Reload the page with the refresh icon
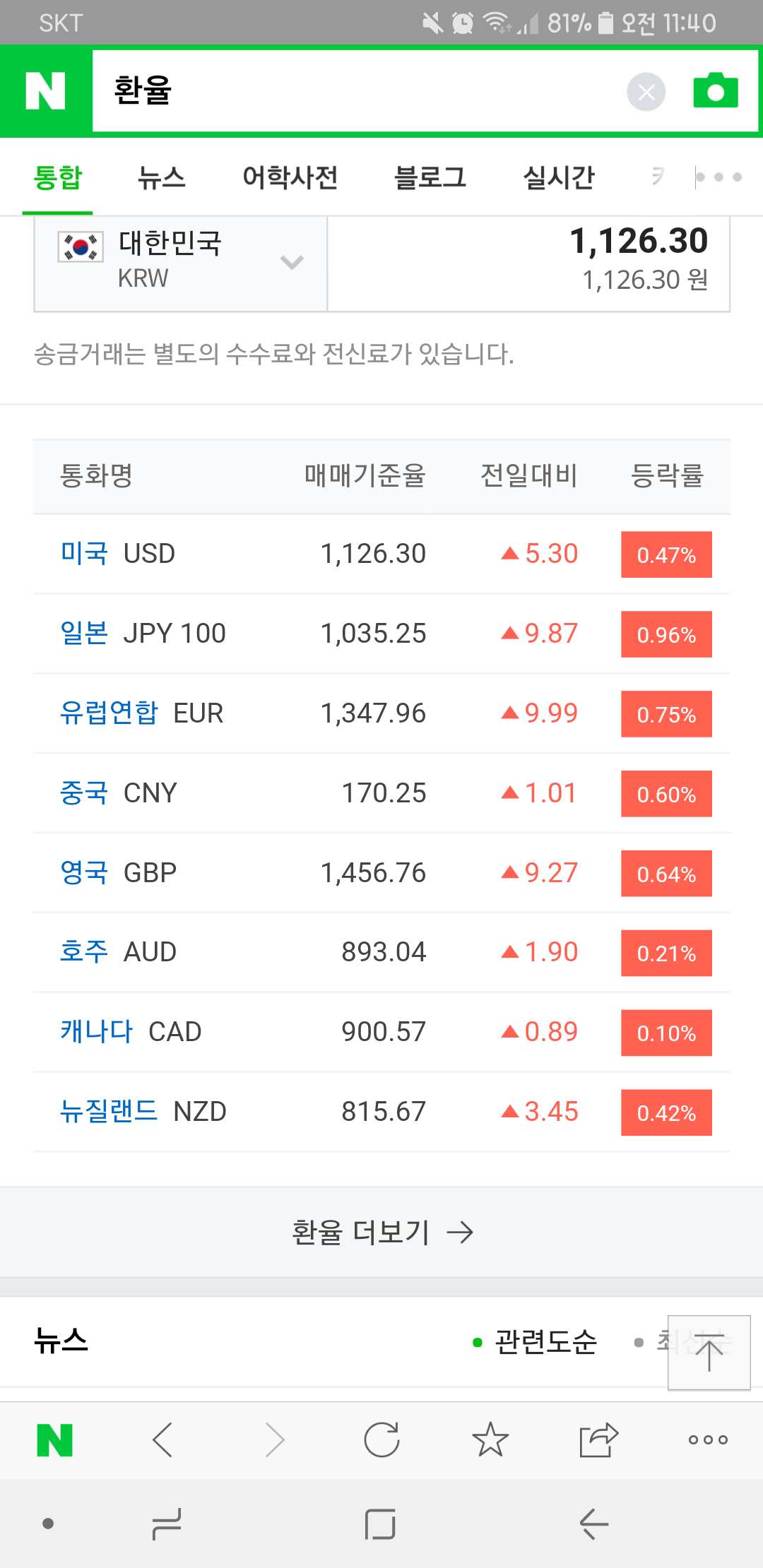The width and height of the screenshot is (763, 1568). click(381, 1440)
